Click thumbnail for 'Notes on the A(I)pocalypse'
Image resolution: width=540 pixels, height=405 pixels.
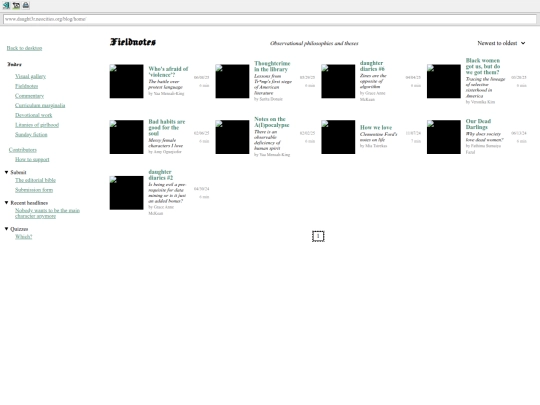coord(232,137)
